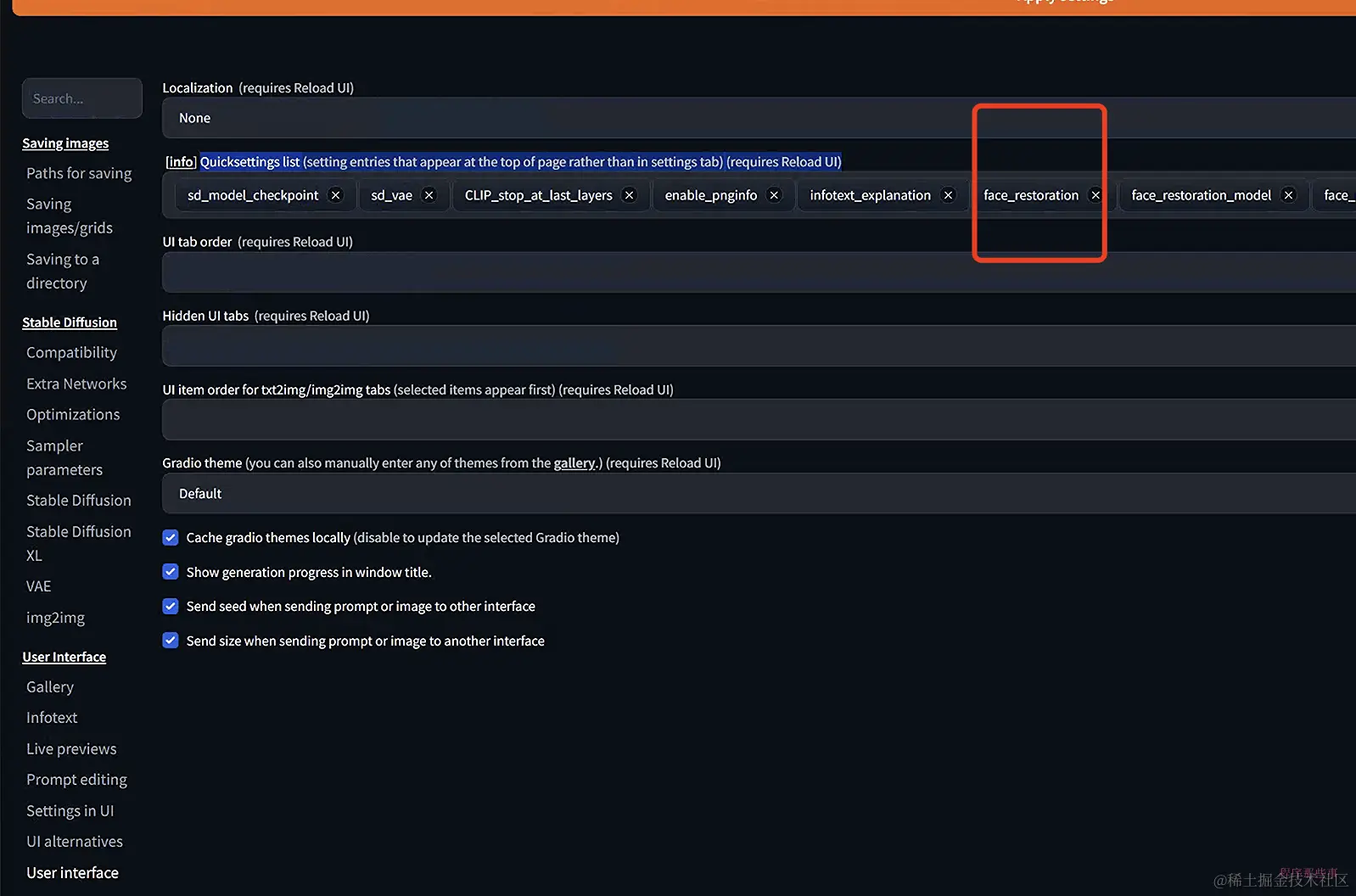The image size is (1356, 896).
Task: Open UI alternatives settings page
Action: coord(75,842)
